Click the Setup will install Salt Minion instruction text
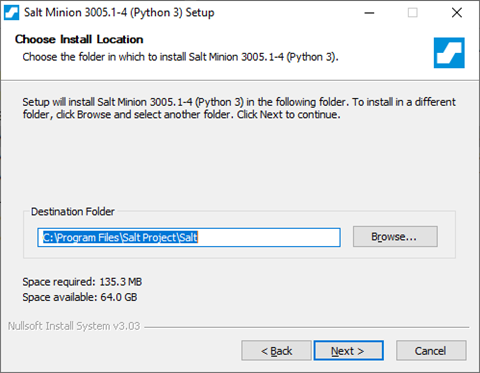This screenshot has width=480, height=373. click(239, 108)
